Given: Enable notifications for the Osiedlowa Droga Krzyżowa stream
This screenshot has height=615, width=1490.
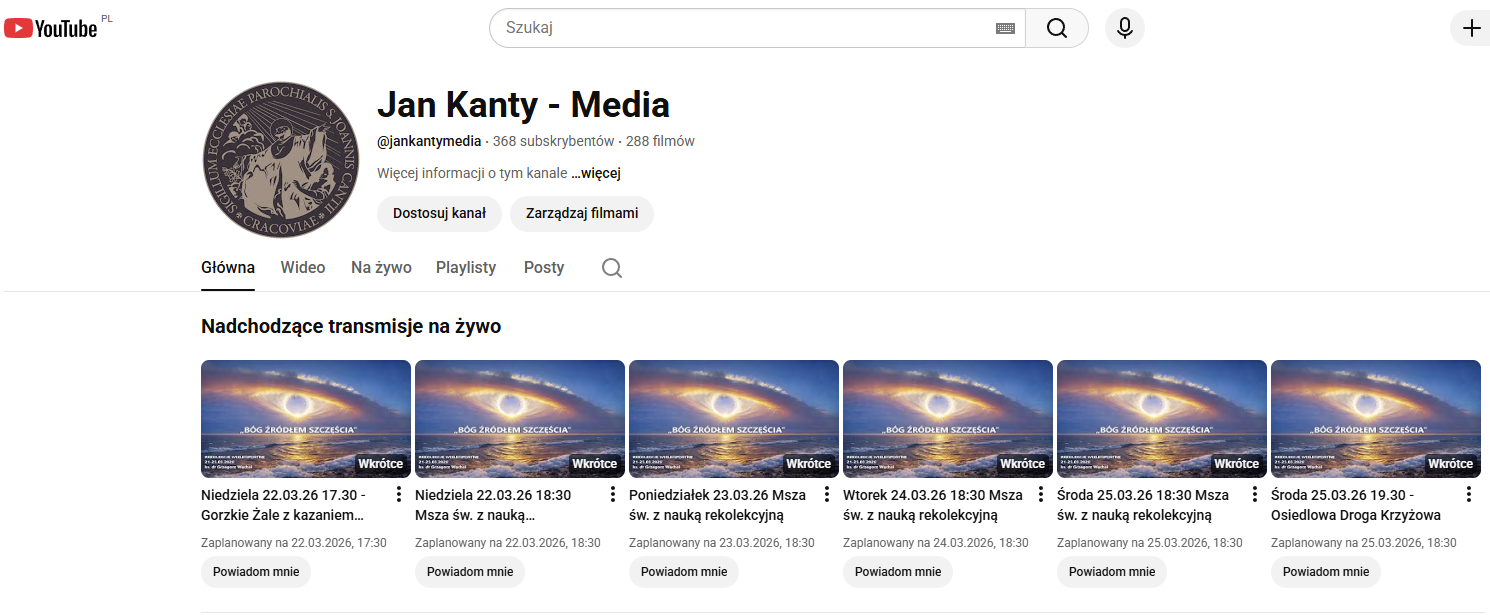Looking at the screenshot, I should pos(1325,571).
